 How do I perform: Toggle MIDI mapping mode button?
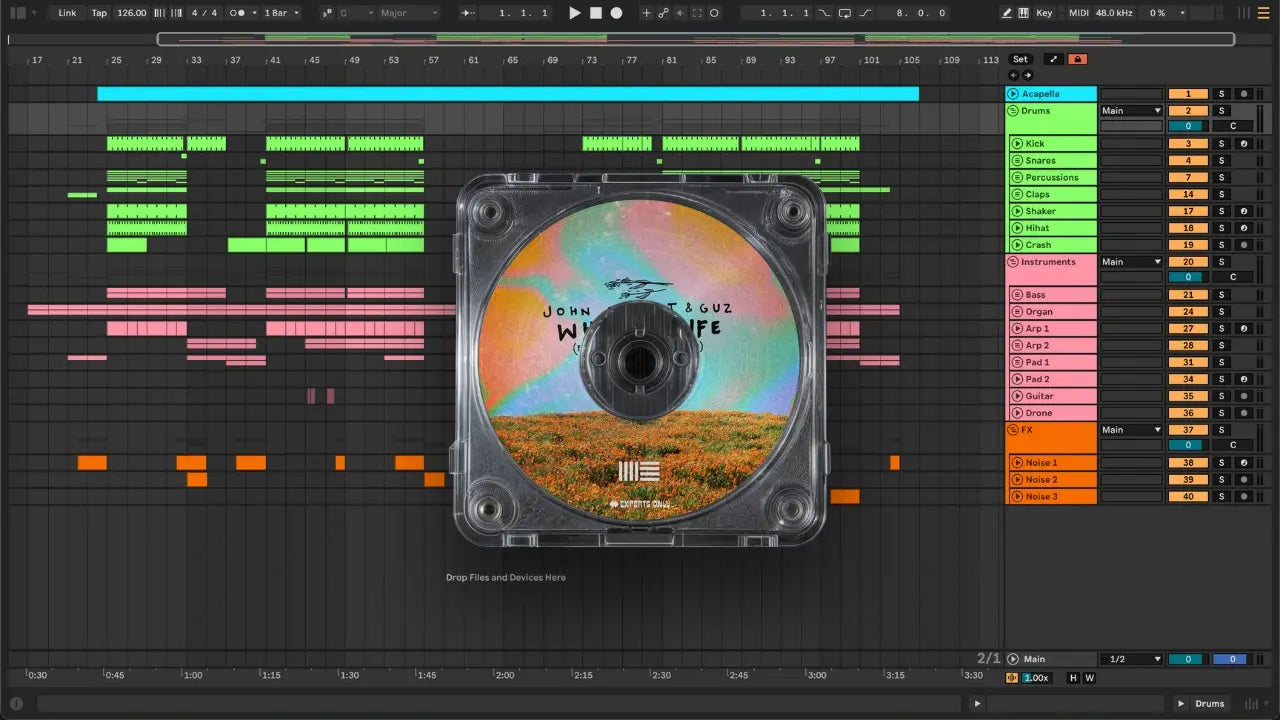point(1078,13)
